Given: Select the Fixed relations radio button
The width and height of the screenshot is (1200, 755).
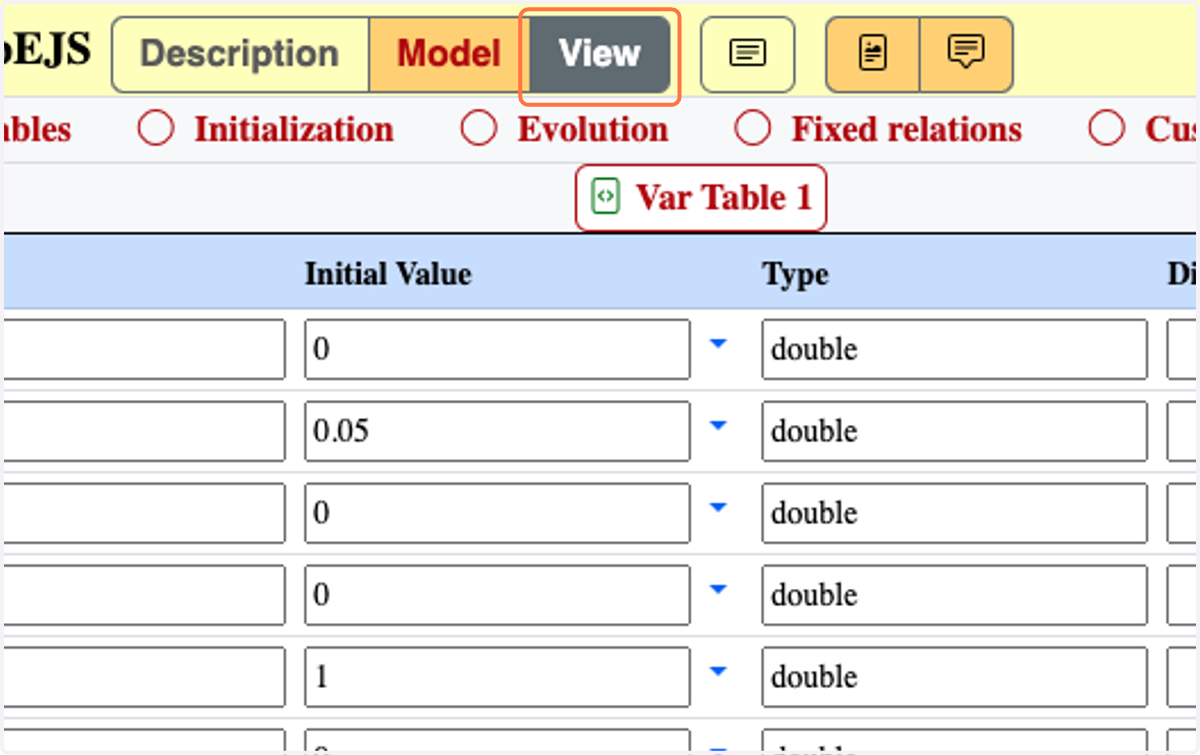Looking at the screenshot, I should [753, 129].
